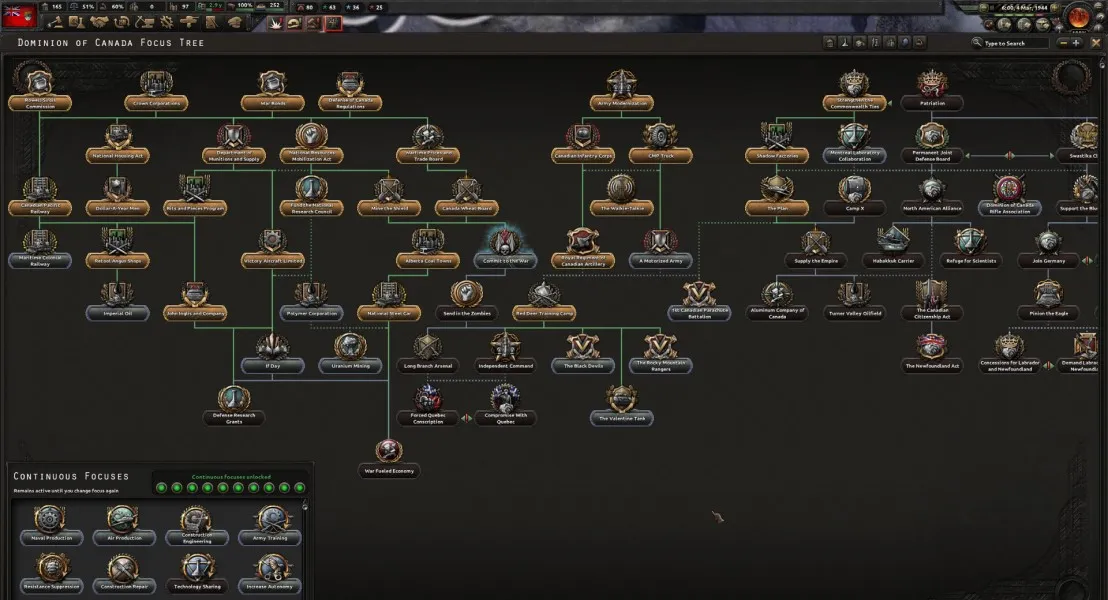This screenshot has width=1108, height=600.
Task: Select the Shadow Factories focus icon
Action: click(777, 136)
